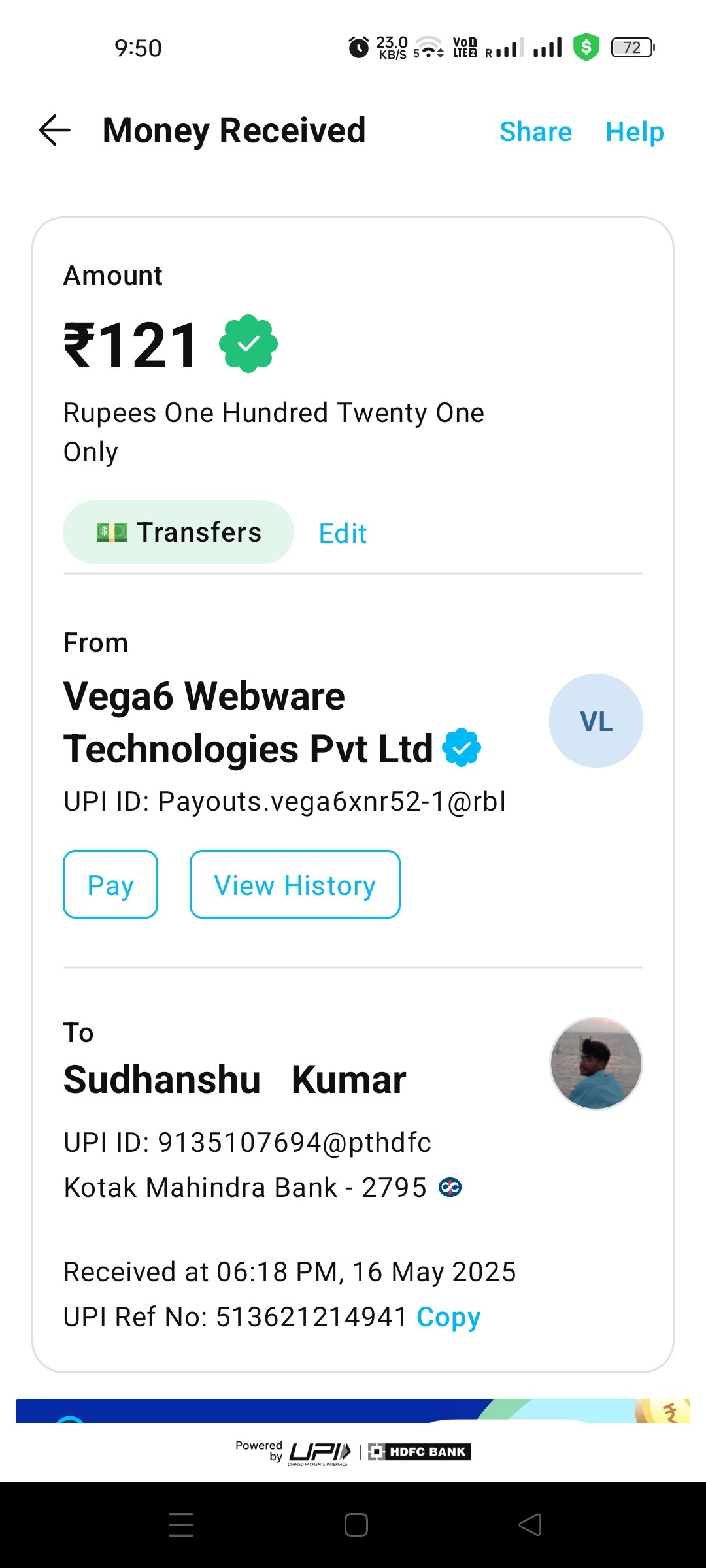706x1568 pixels.
Task: Open the Android recent apps menu button
Action: coord(181,1525)
